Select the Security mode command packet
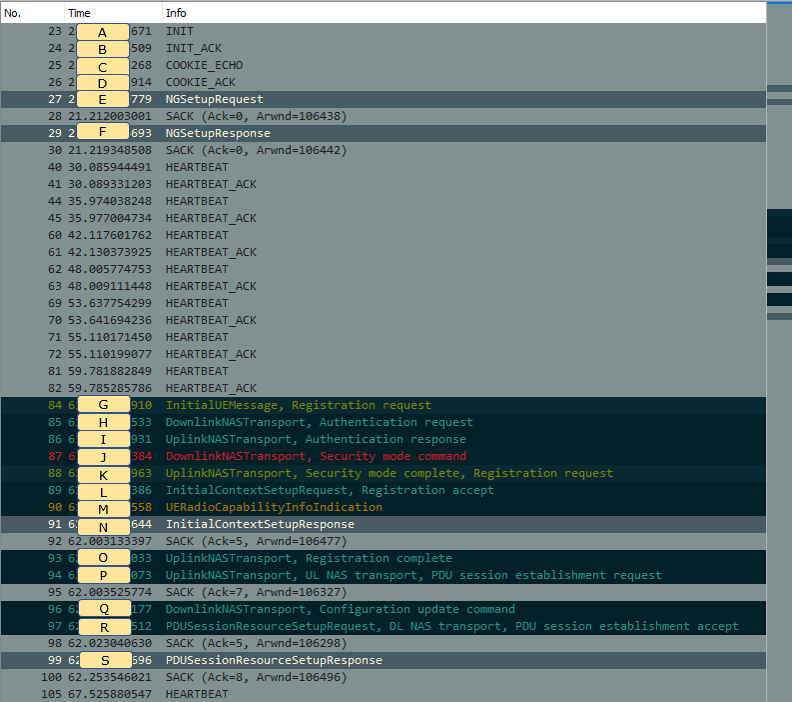 [383, 457]
